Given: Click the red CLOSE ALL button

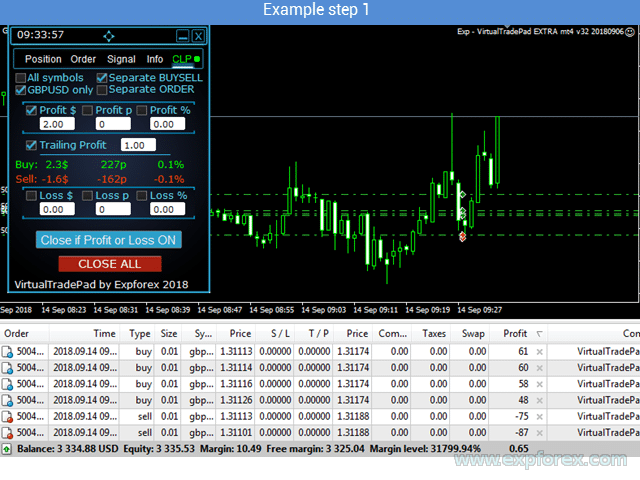Looking at the screenshot, I should tap(110, 264).
